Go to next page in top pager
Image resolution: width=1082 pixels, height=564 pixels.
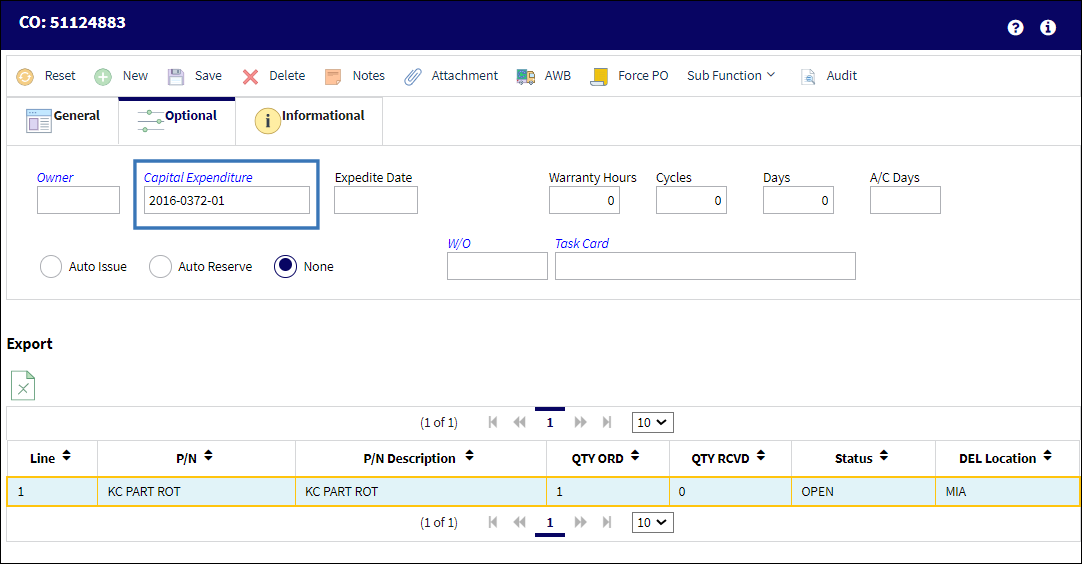coord(580,422)
